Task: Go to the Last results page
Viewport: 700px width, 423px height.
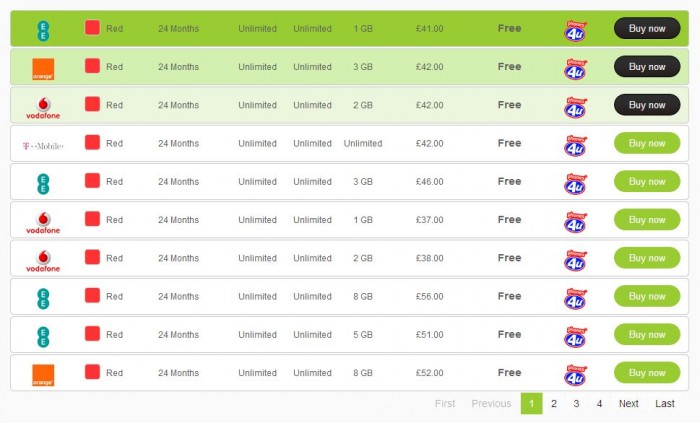Action: tap(665, 404)
